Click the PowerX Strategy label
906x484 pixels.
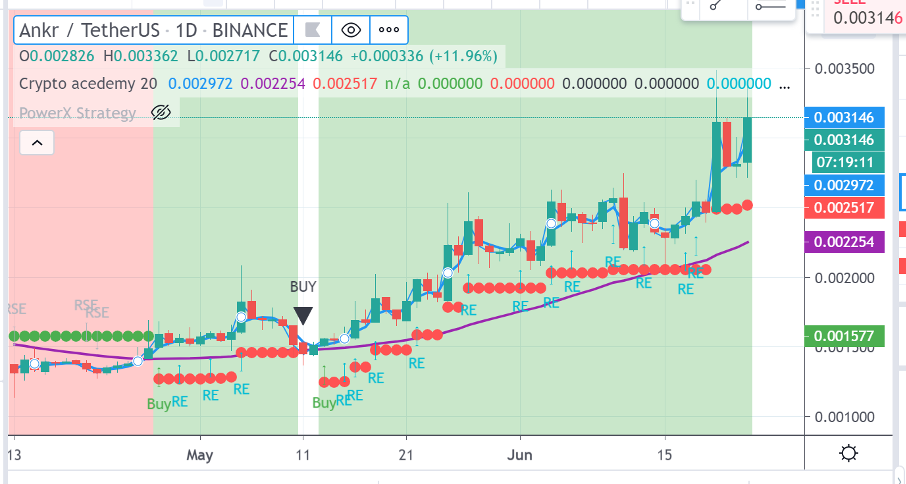[x=77, y=113]
